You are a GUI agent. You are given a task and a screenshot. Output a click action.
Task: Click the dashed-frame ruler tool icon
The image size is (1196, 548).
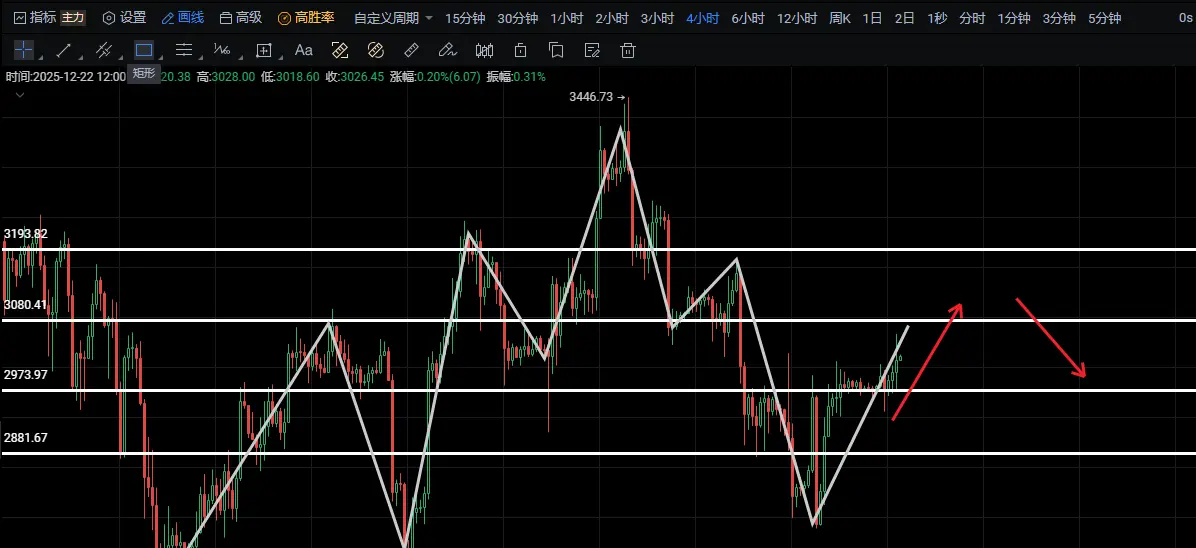[x=339, y=50]
